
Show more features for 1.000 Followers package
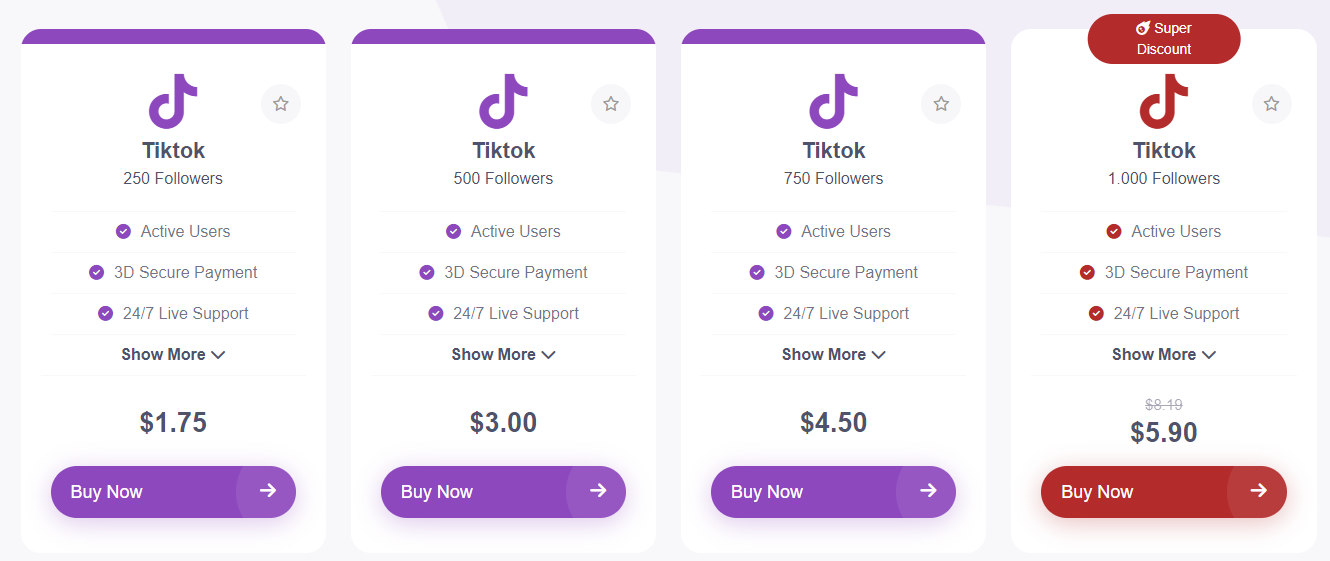click(x=1163, y=355)
